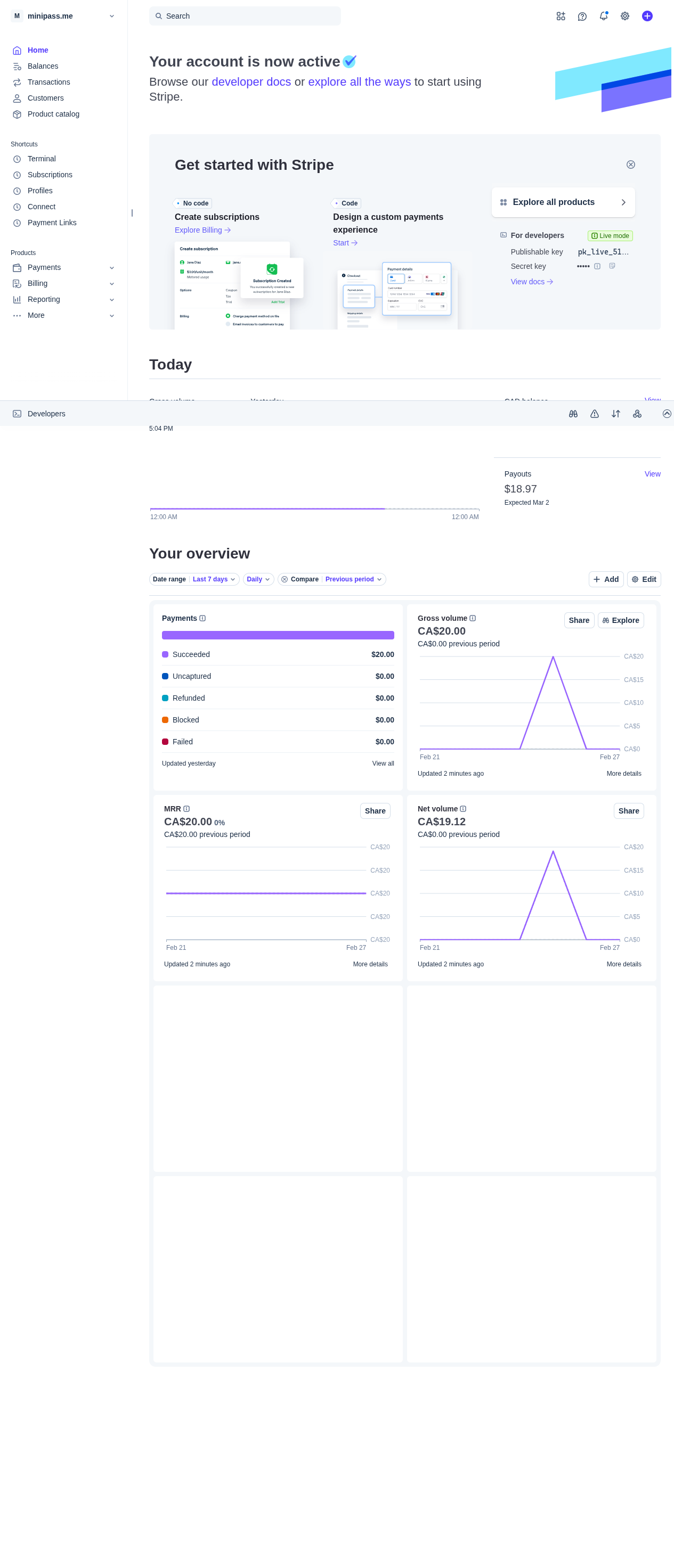This screenshot has height=1568, width=674.
Task: Dismiss the Get started with Stripe panel
Action: 630,165
